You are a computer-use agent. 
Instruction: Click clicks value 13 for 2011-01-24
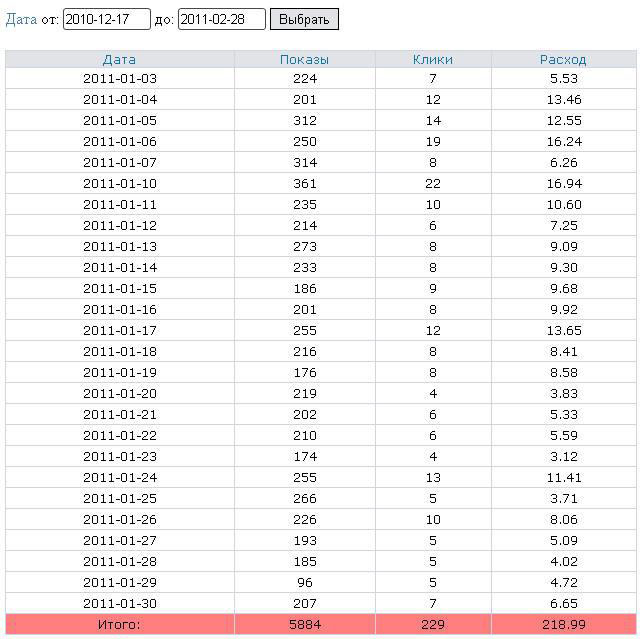[433, 478]
